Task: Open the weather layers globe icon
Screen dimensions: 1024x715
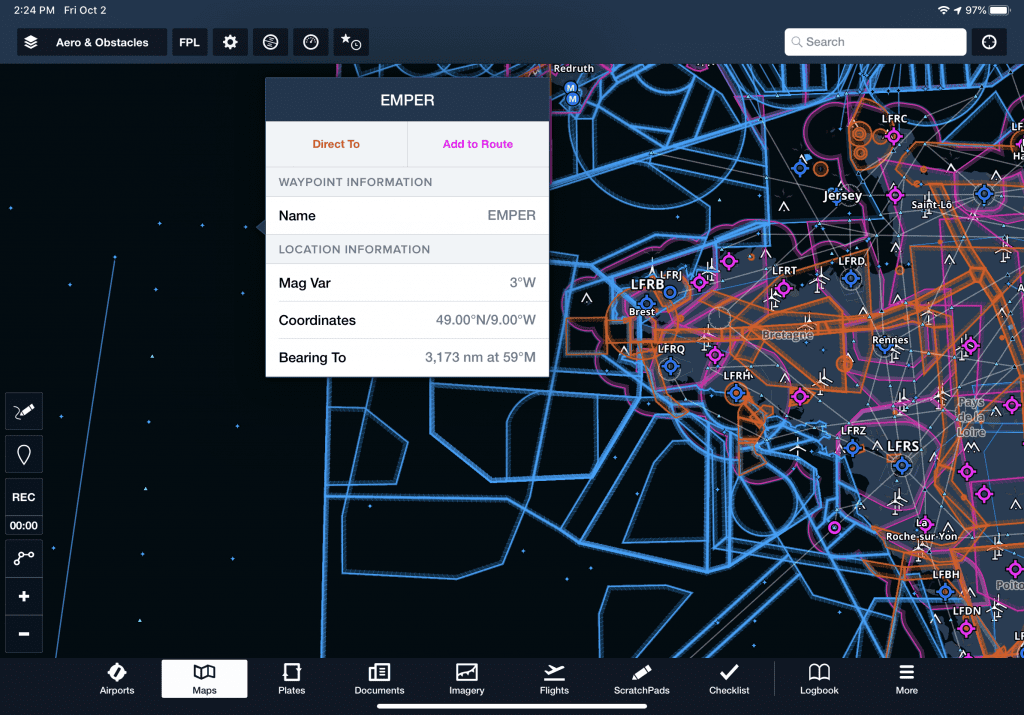Action: (269, 42)
